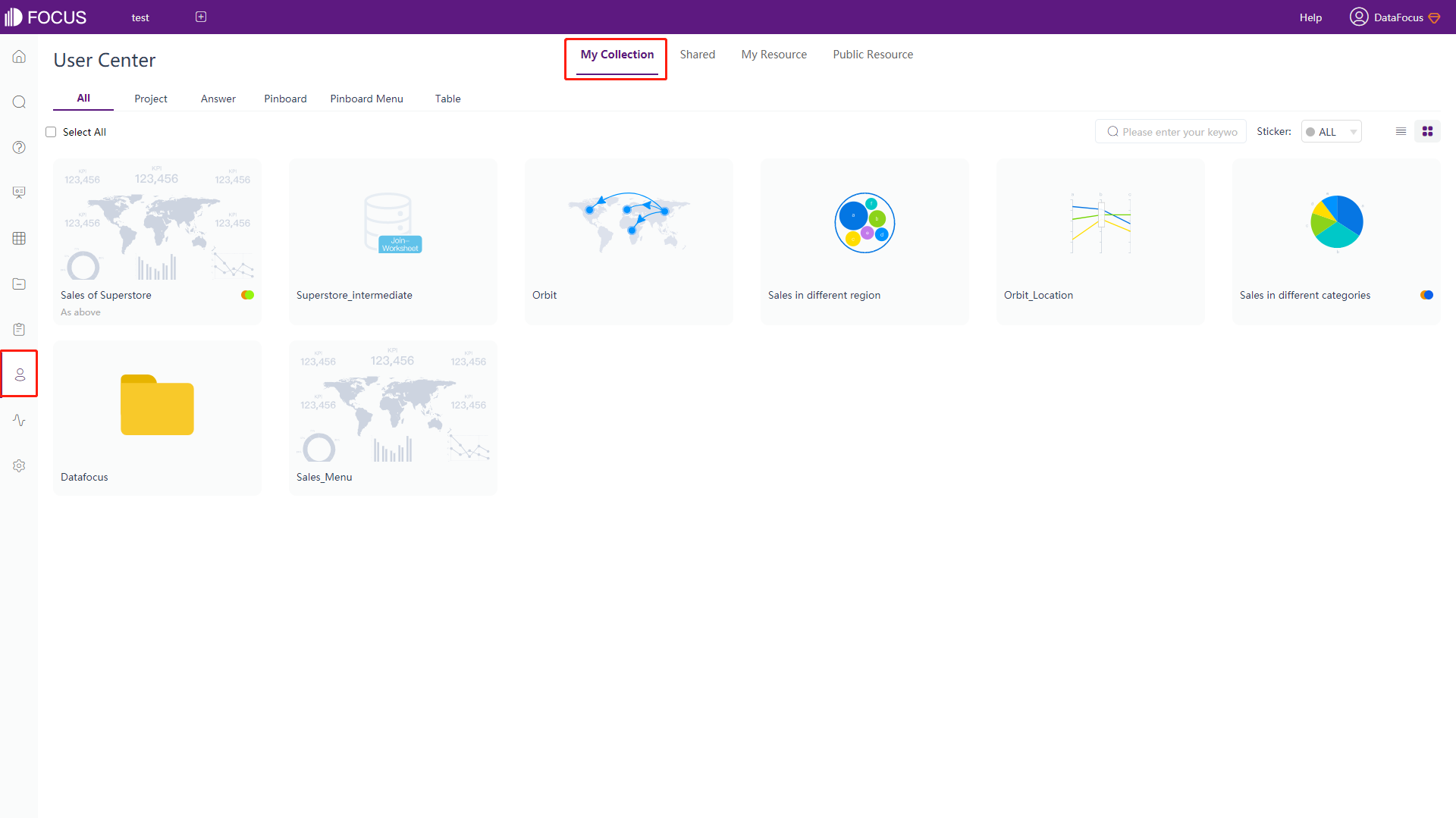
Task: Click the DataFocus user avatar icon
Action: click(x=1358, y=17)
